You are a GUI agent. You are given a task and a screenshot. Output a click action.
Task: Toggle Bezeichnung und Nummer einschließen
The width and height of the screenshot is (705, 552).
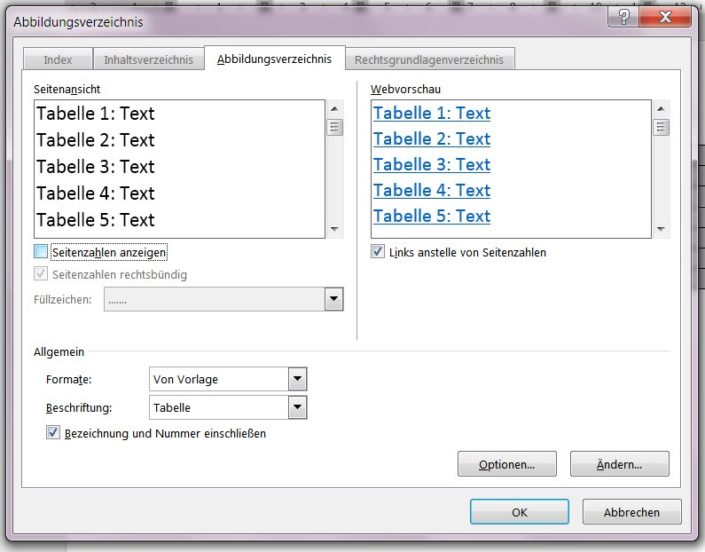point(53,432)
